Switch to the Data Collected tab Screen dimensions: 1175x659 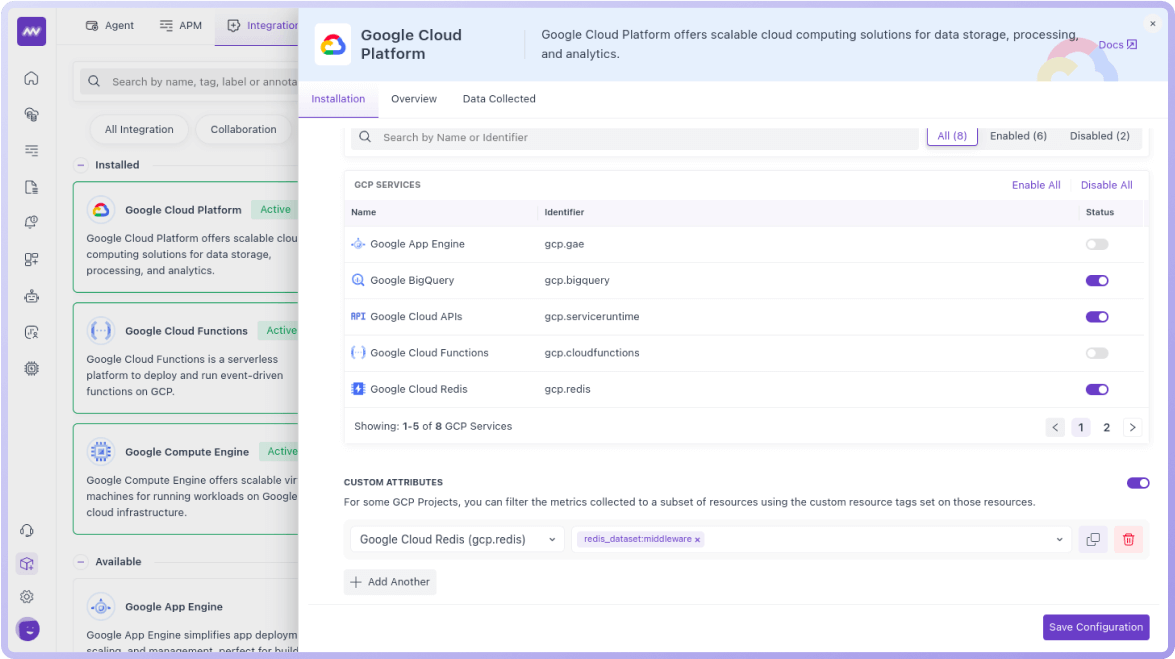click(499, 99)
